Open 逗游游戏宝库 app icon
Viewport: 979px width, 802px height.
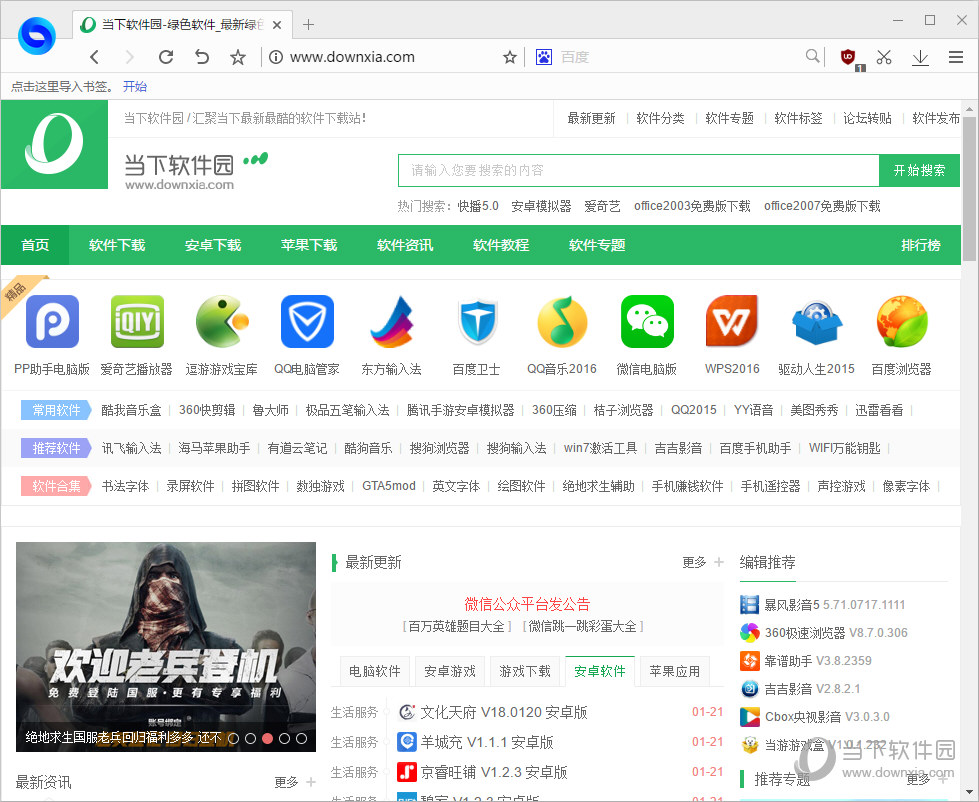click(x=222, y=321)
